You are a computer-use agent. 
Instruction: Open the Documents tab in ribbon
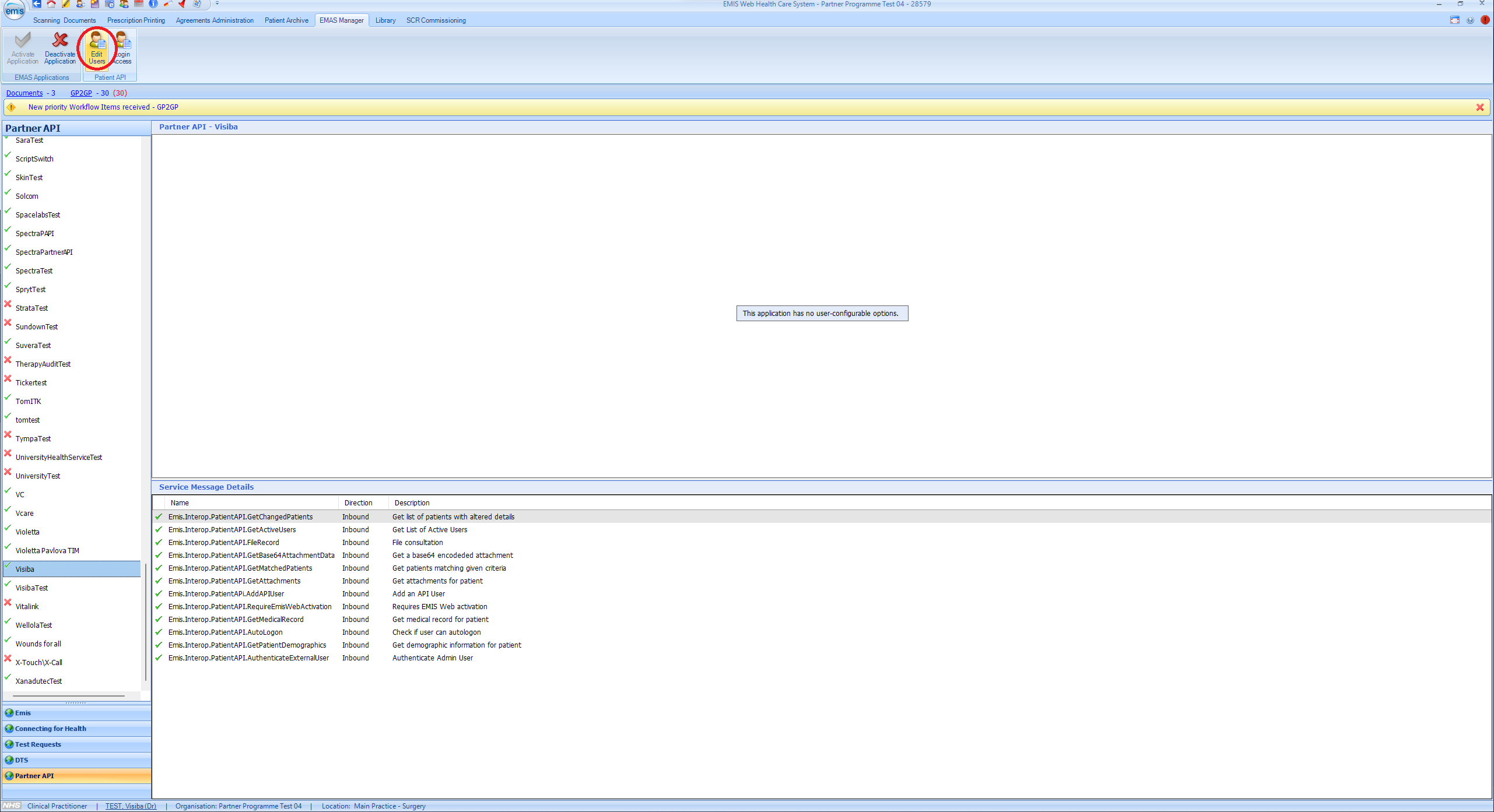80,20
